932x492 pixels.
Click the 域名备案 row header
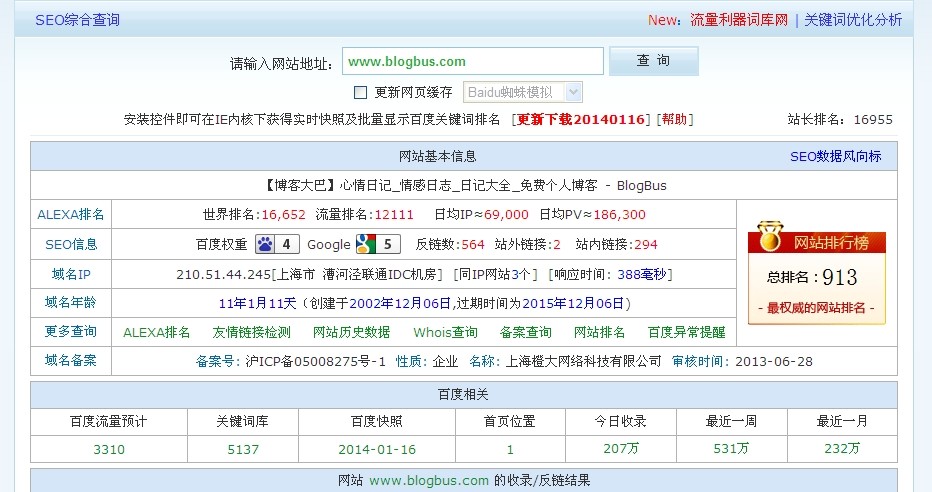click(x=71, y=360)
